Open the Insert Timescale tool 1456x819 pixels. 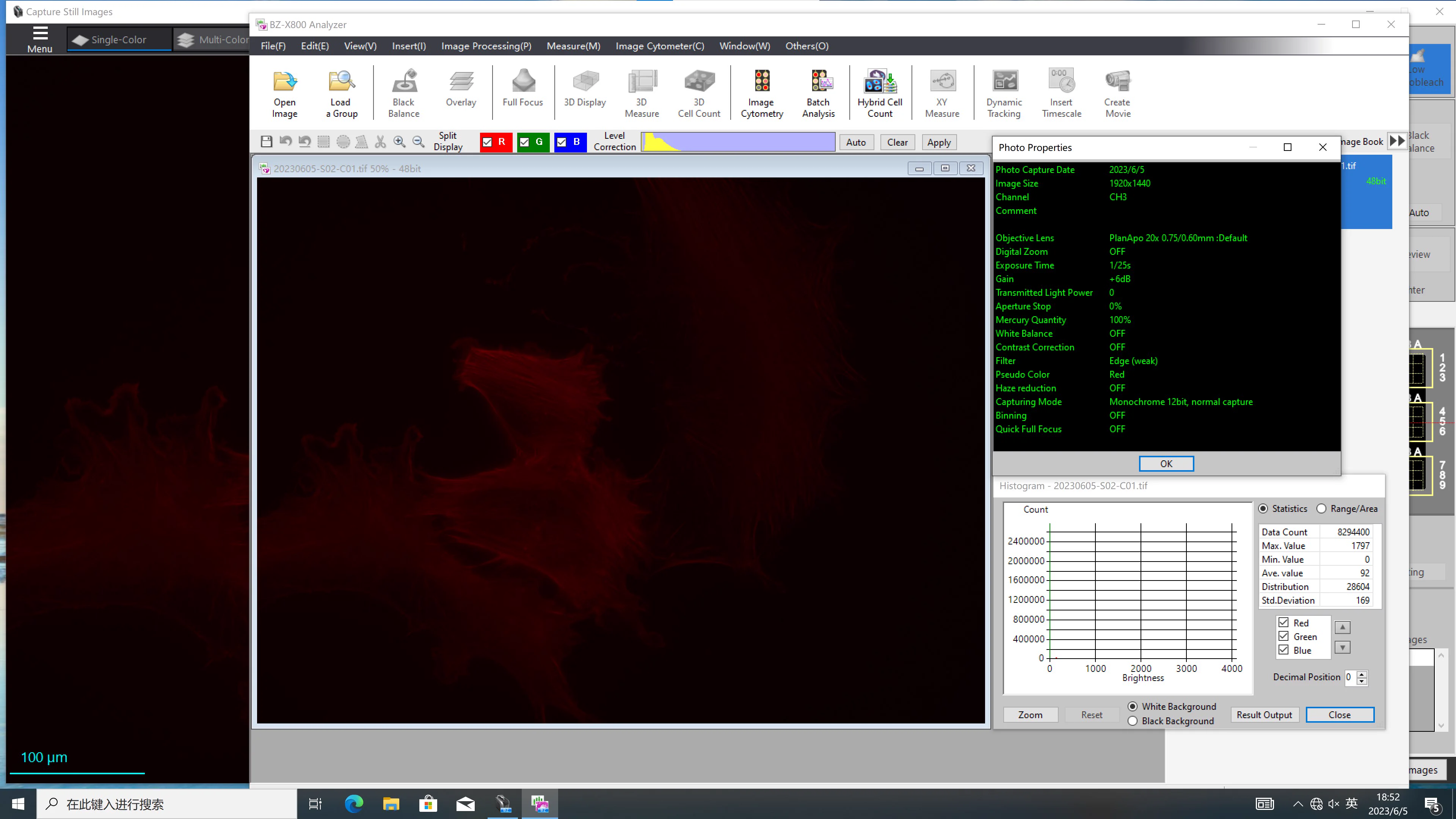tap(1061, 93)
